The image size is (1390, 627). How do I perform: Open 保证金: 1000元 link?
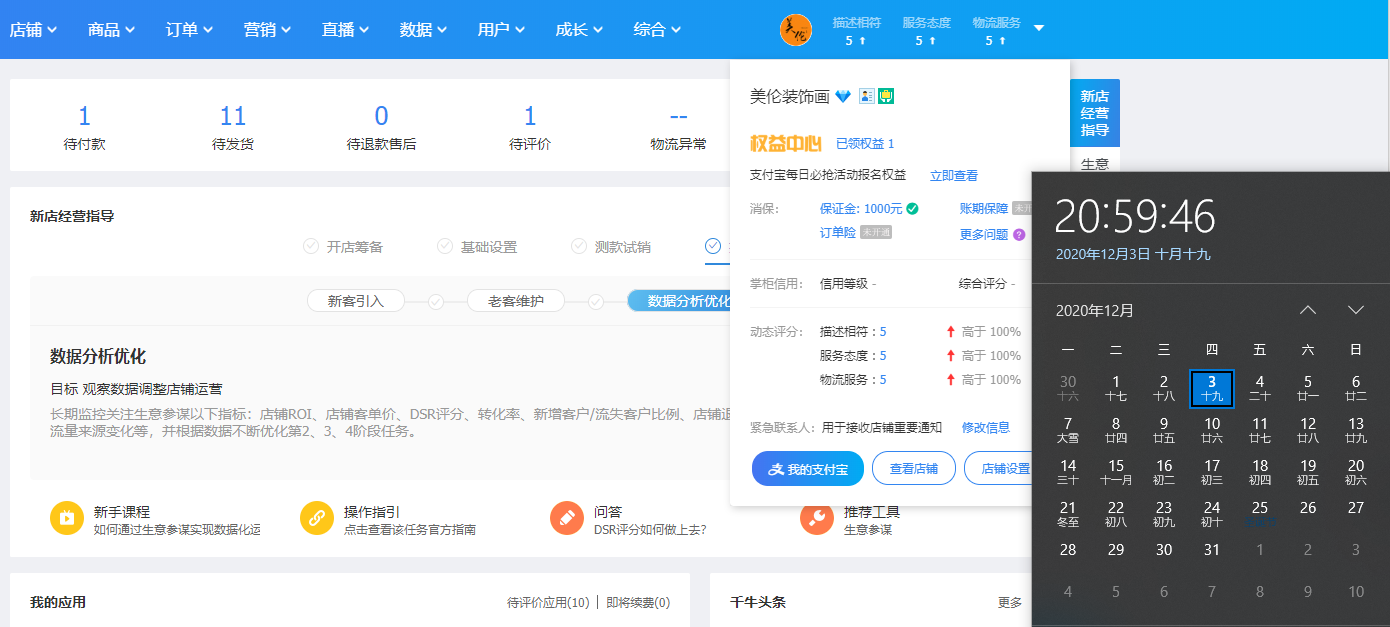coord(861,209)
